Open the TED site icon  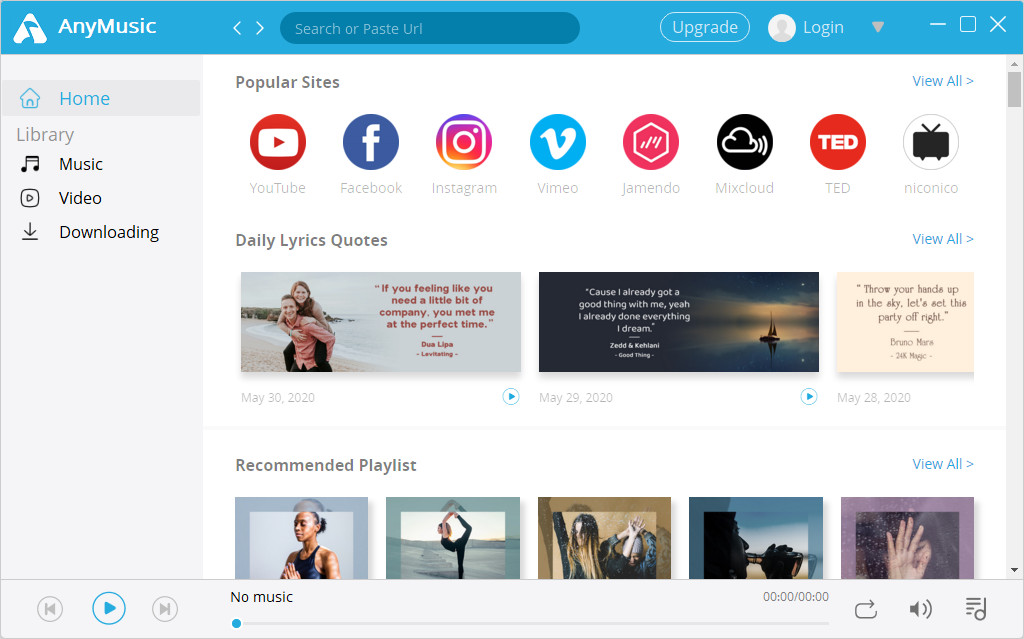coord(838,142)
